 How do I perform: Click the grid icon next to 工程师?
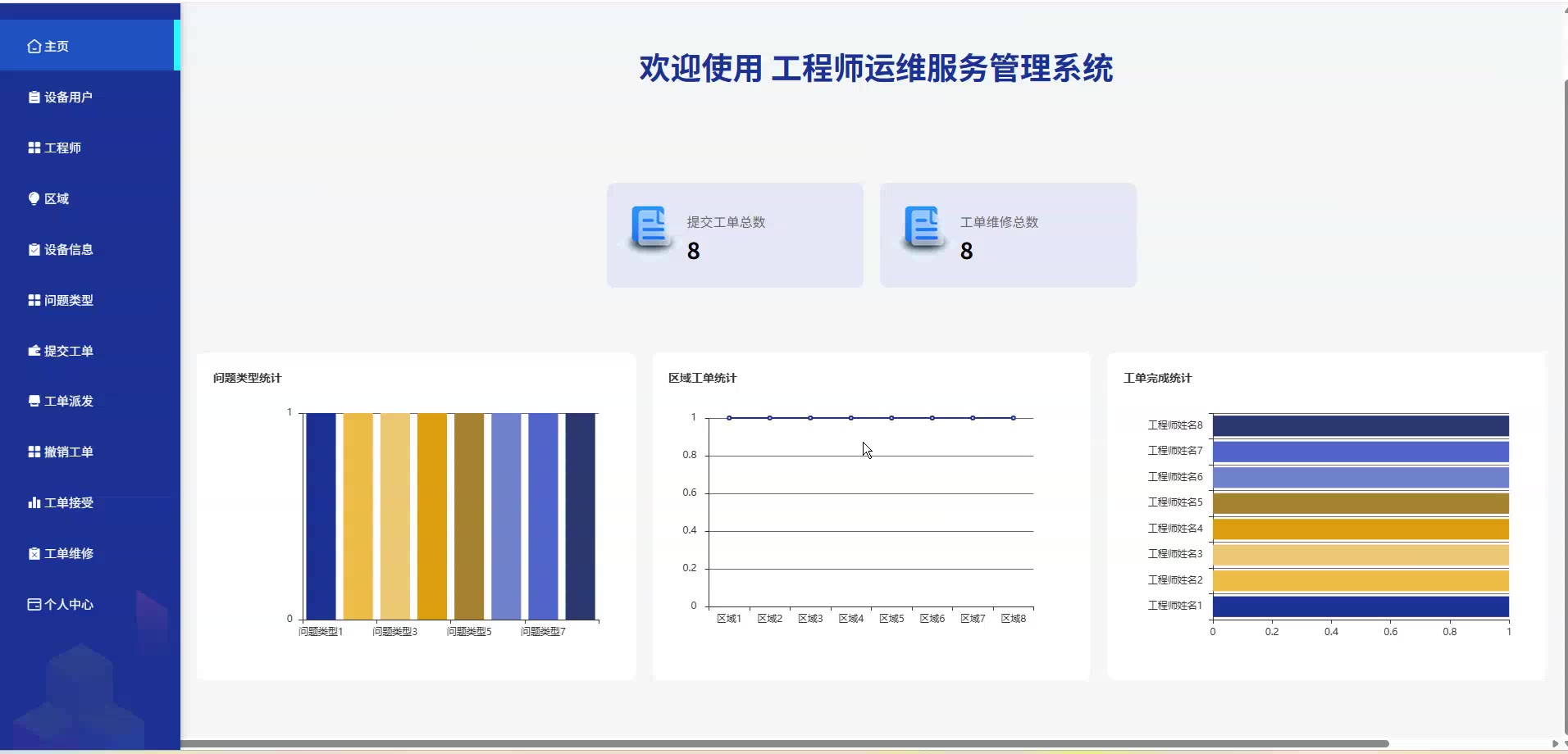coord(34,148)
